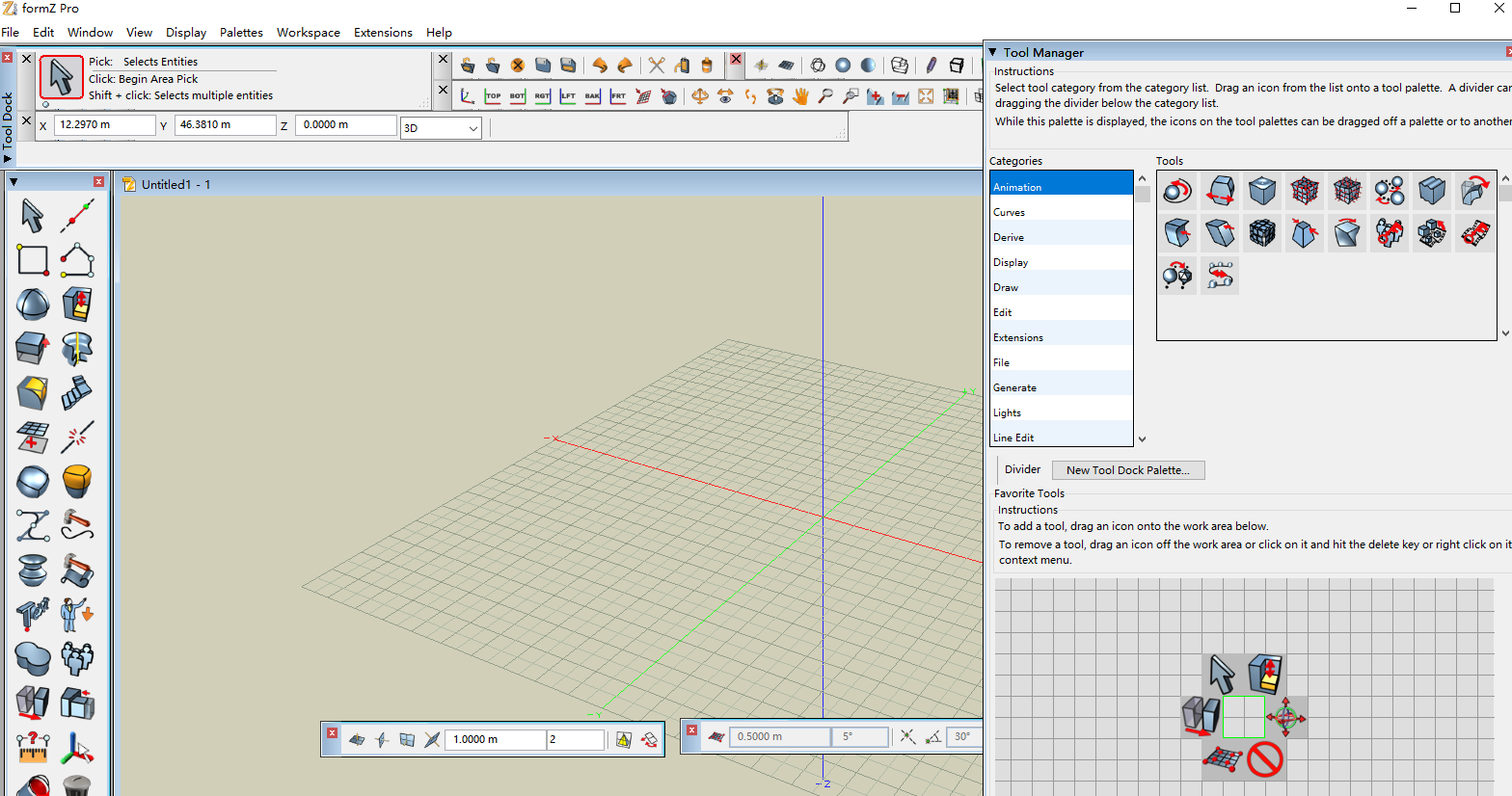Select the trash can delete tool

coord(77,785)
